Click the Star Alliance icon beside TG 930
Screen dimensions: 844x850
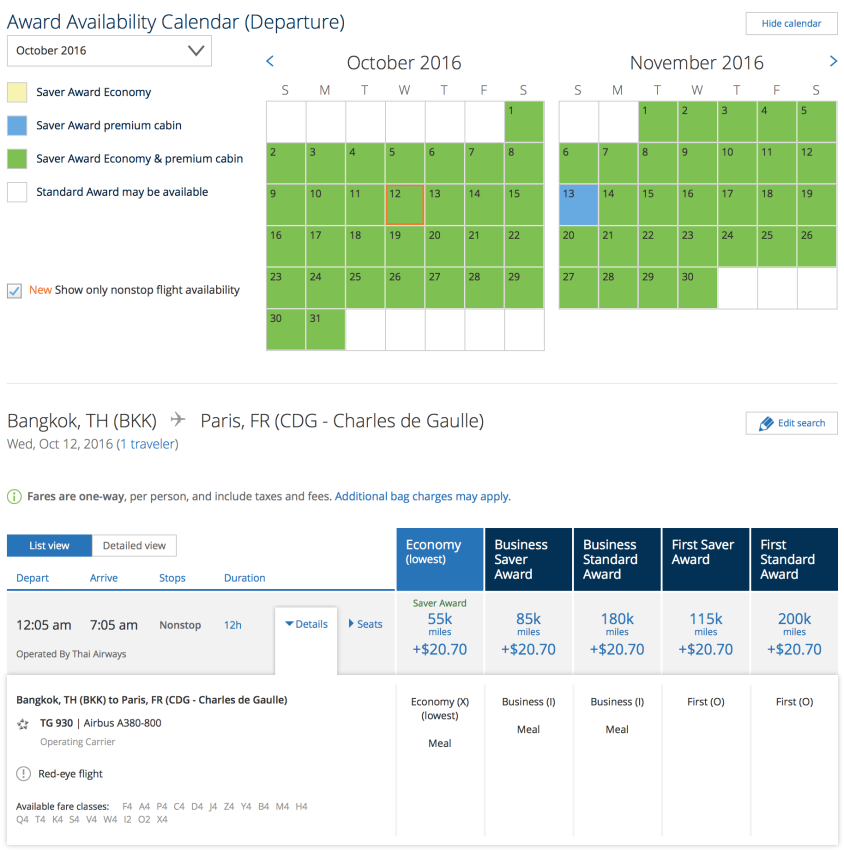click(x=23, y=723)
